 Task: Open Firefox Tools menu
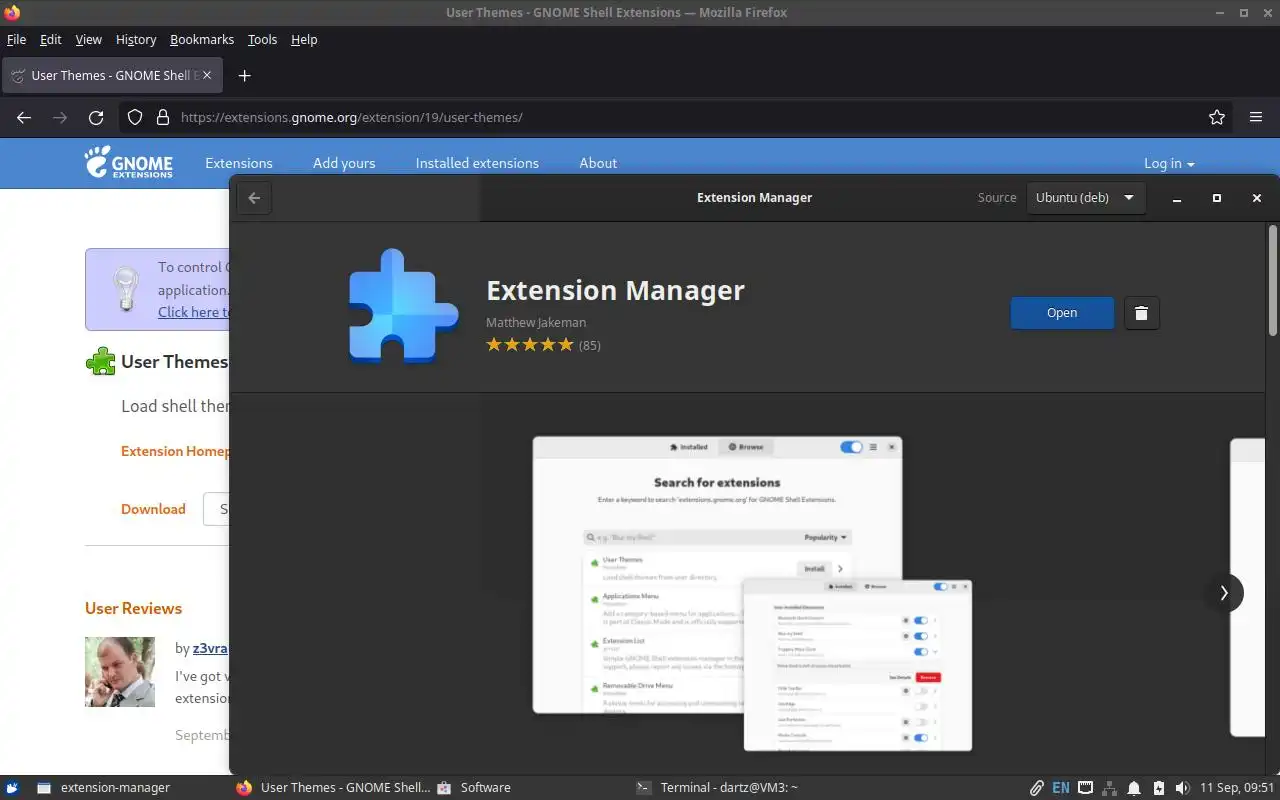(x=262, y=40)
